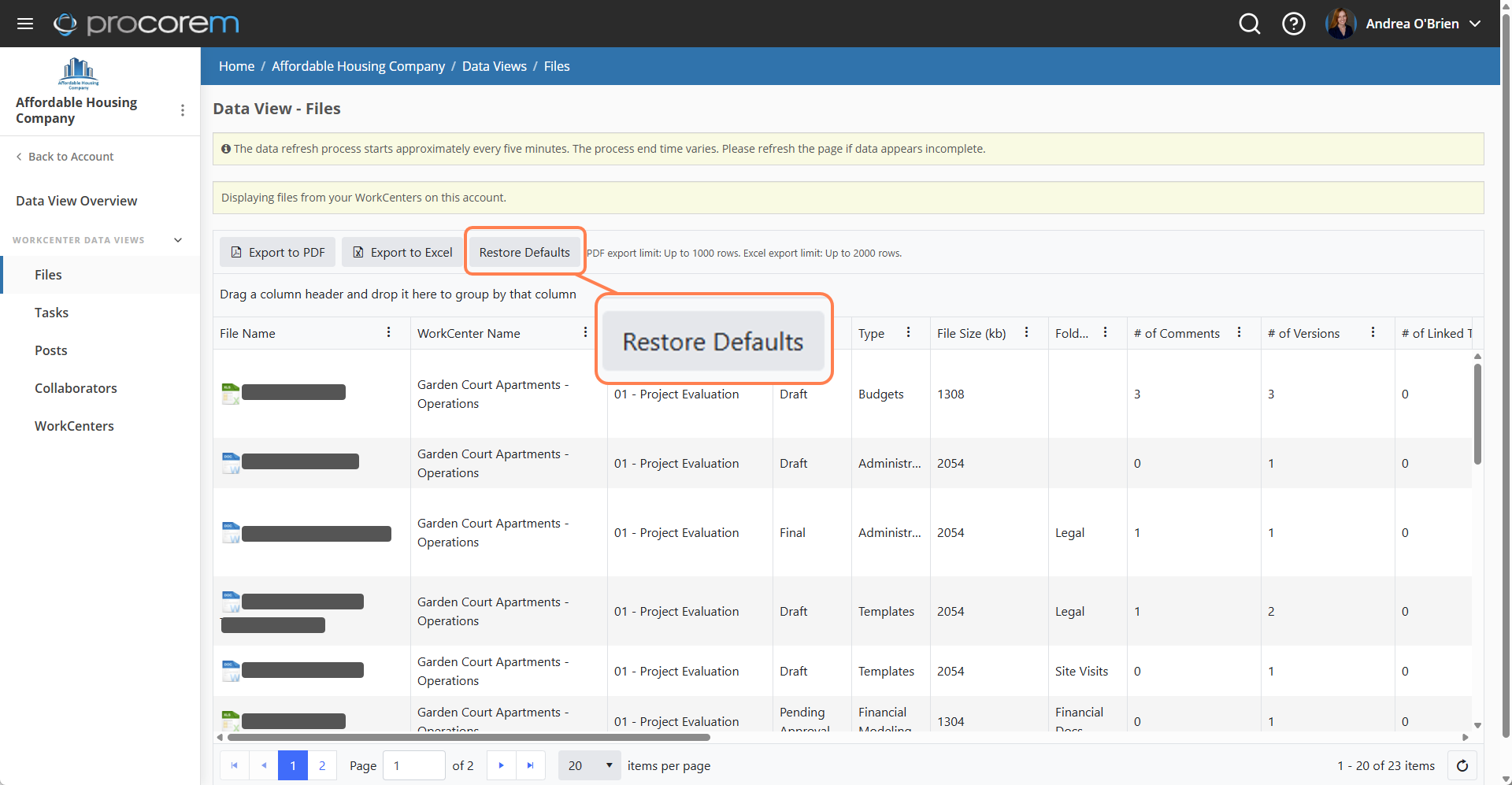
Task: Click the Affordable Housing Company building logo
Action: click(79, 73)
